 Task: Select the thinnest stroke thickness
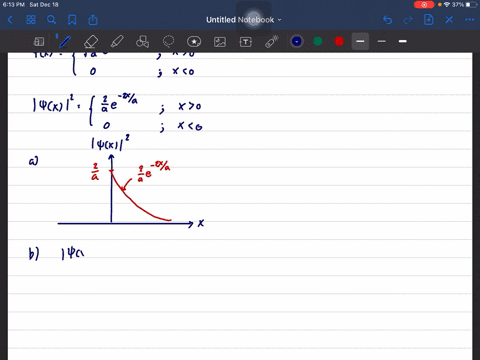tap(382, 41)
